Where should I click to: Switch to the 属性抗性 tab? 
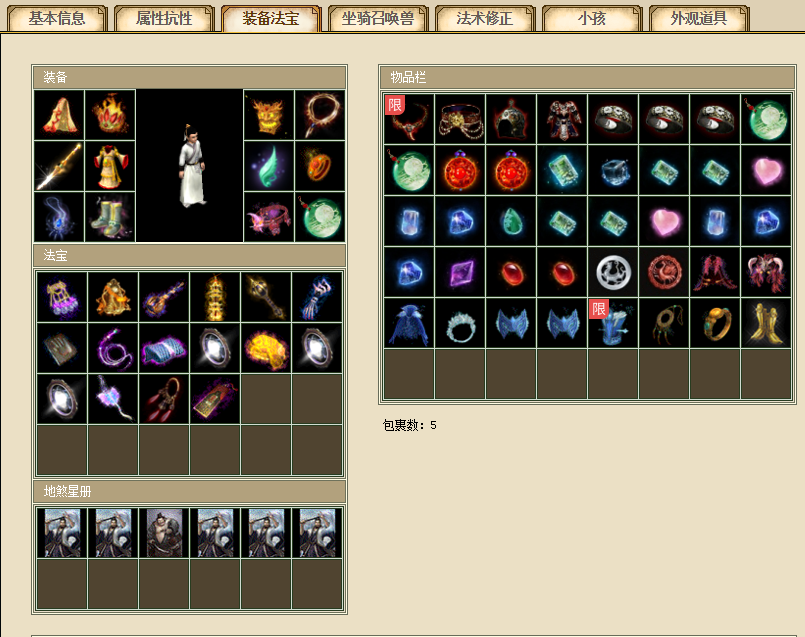(x=164, y=18)
